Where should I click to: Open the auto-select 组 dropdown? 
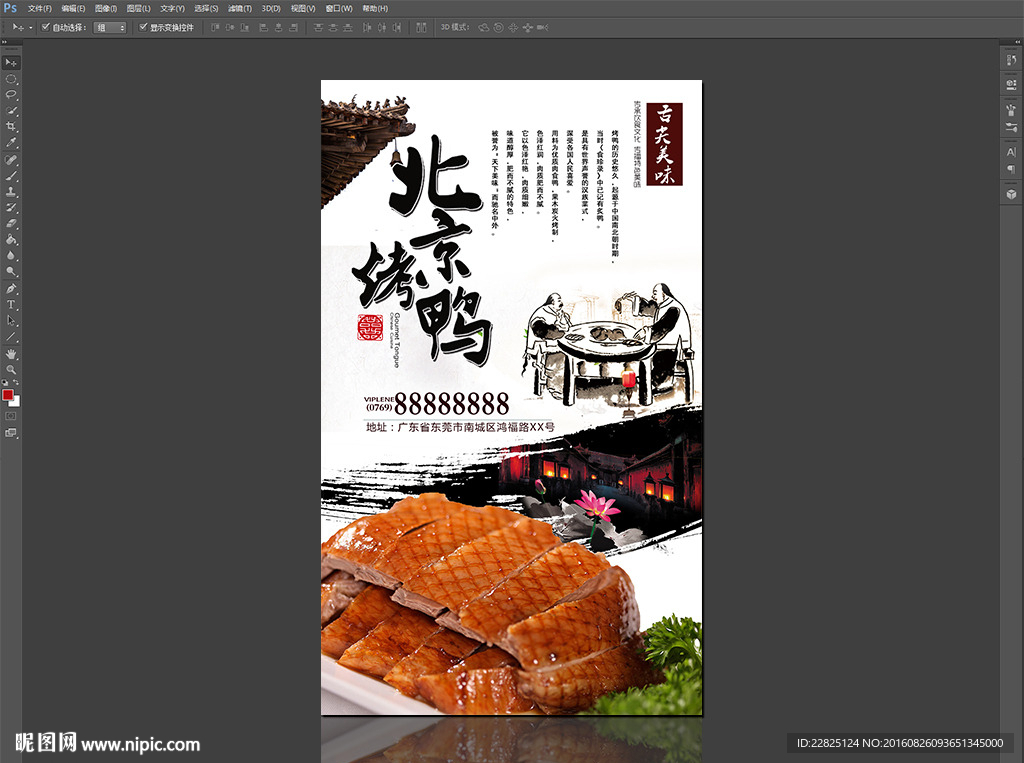(x=110, y=27)
